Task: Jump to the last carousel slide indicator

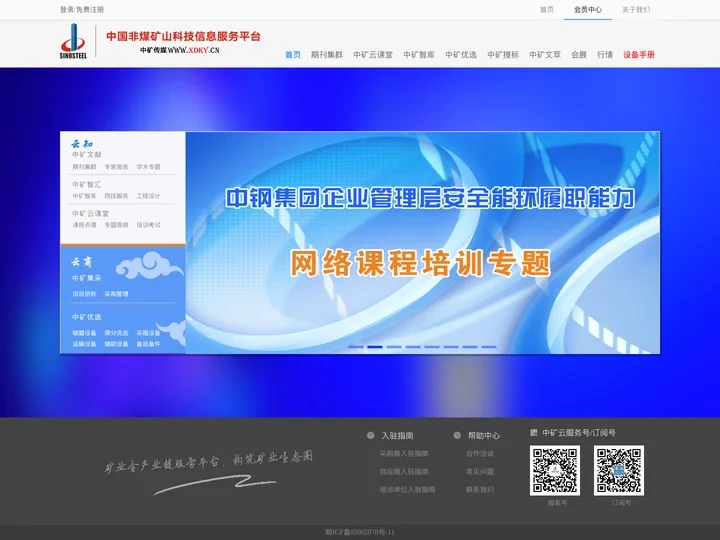Action: coord(489,347)
